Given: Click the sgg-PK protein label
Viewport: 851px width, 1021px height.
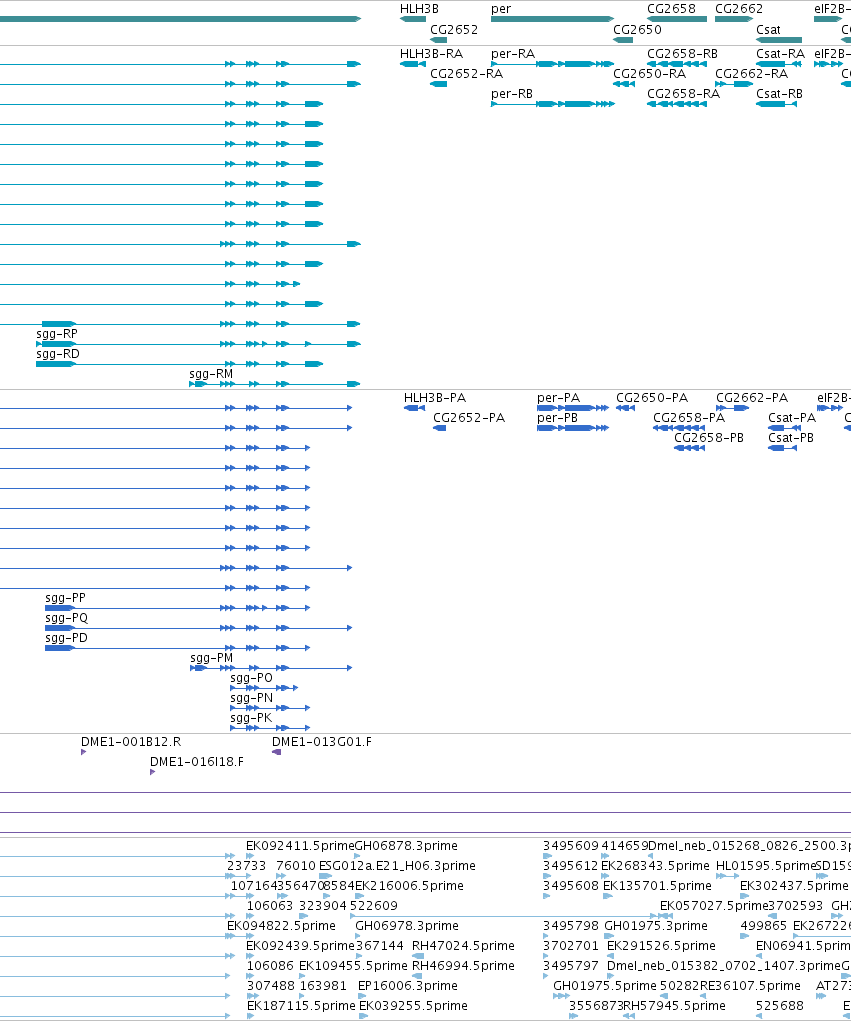Looking at the screenshot, I should pos(251,718).
